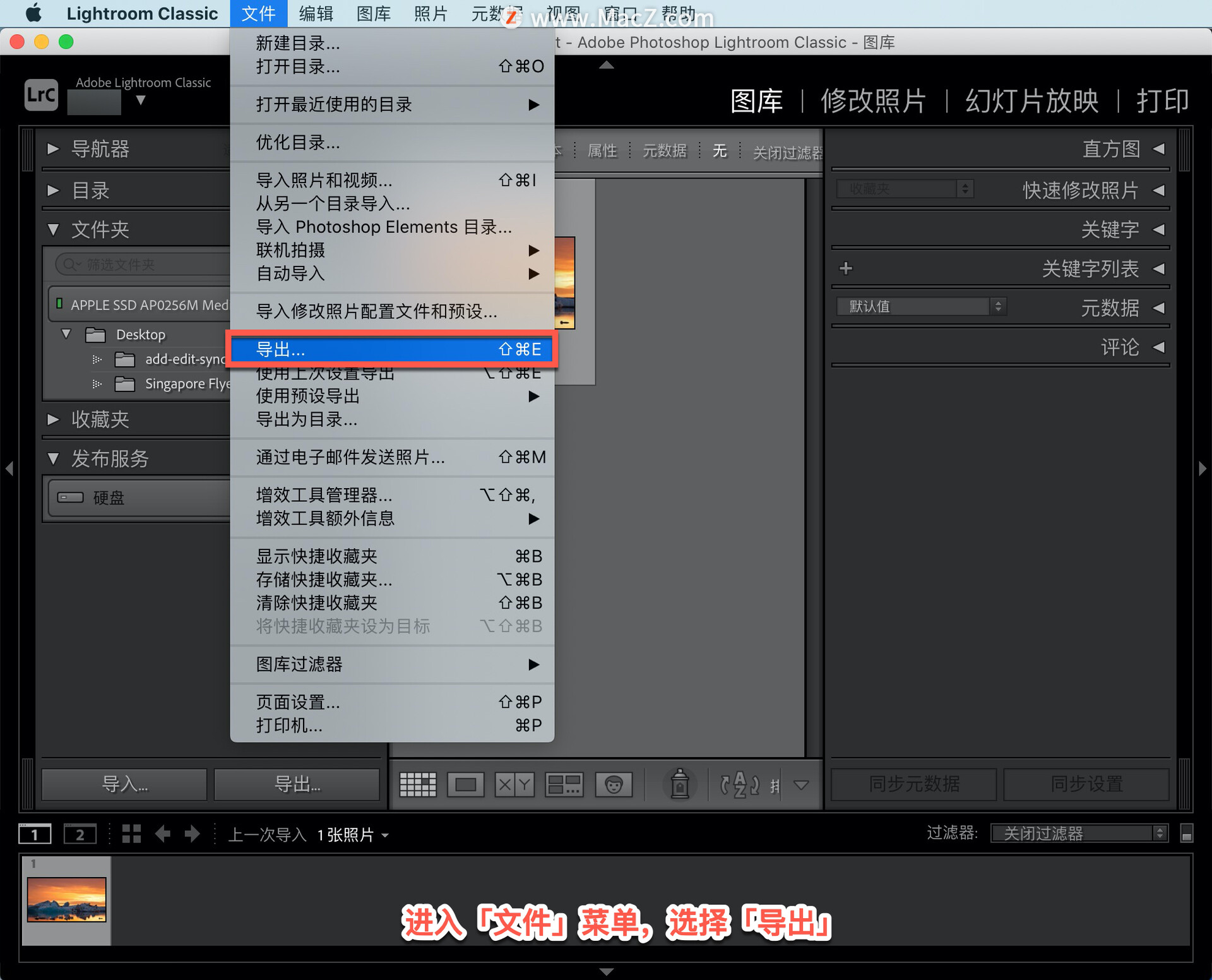This screenshot has width=1212, height=980.
Task: Select sunset thumbnail in filmstrip
Action: (x=66, y=900)
